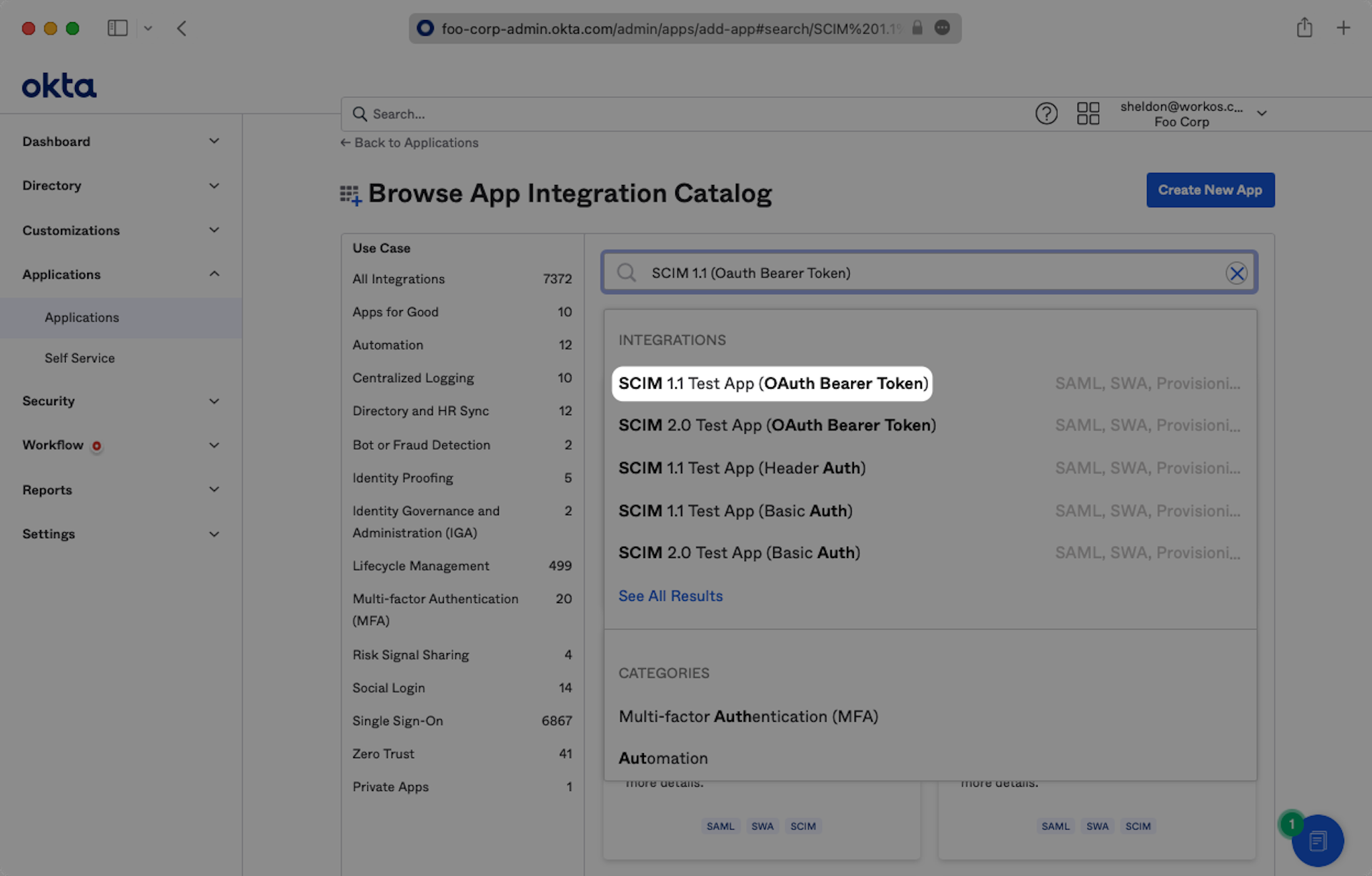1372x876 pixels.
Task: Open the chat widget with badge
Action: (1317, 840)
